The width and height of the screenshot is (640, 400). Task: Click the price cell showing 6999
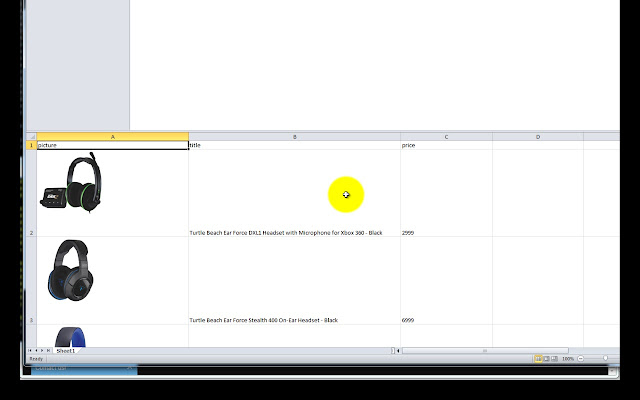(446, 281)
